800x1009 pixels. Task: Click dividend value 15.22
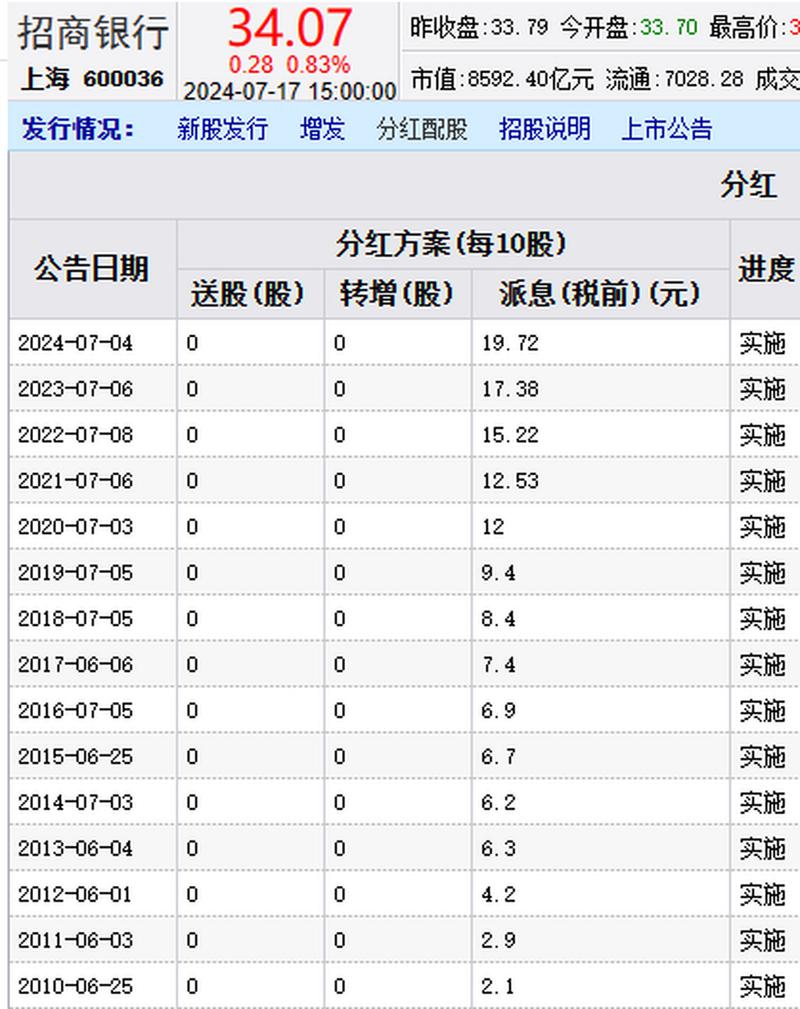(x=510, y=435)
